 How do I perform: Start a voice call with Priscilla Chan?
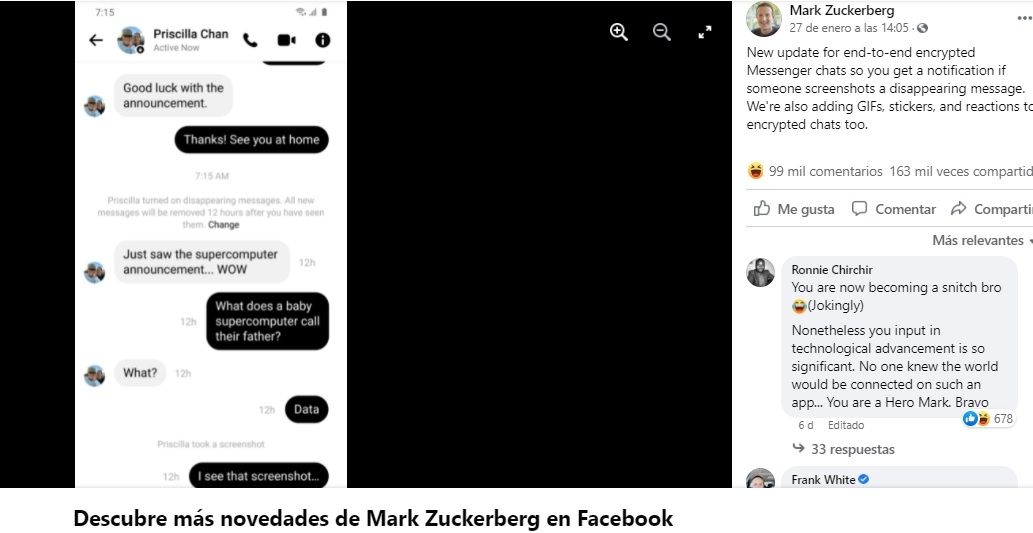point(250,40)
